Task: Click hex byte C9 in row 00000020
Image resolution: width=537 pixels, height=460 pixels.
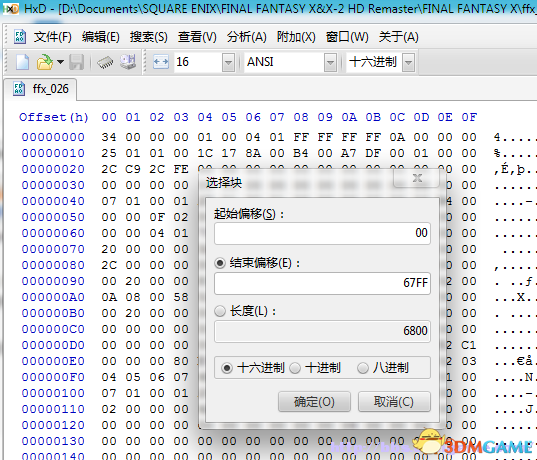Action: click(x=133, y=169)
